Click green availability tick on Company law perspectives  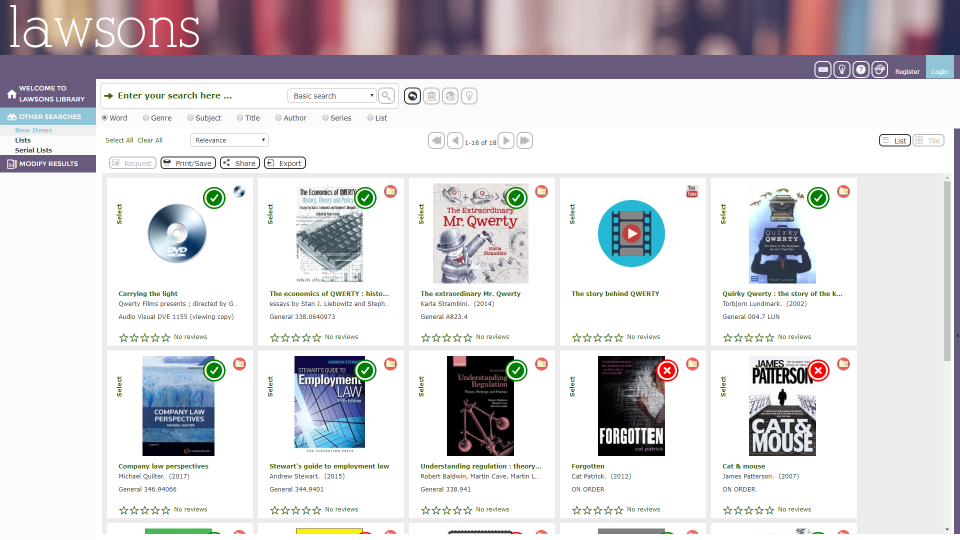214,370
